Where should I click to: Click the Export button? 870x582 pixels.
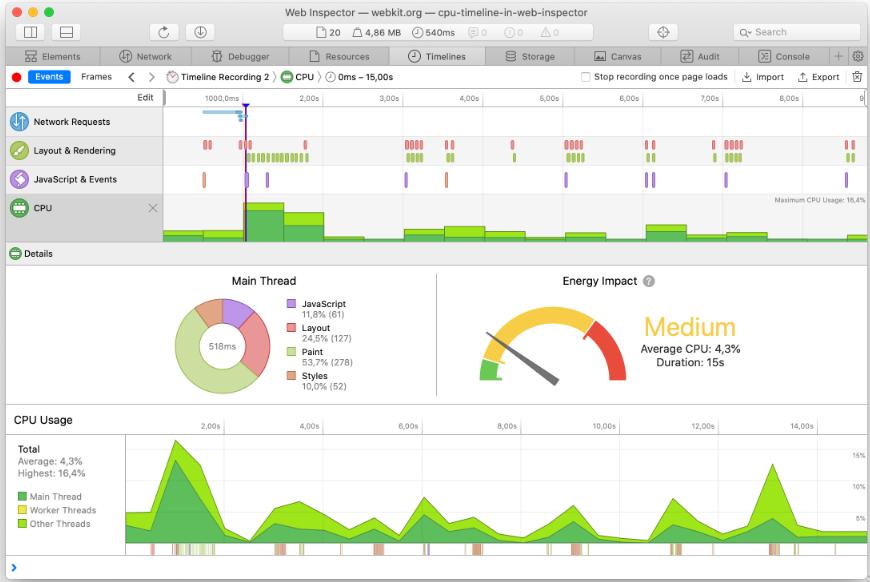coord(818,77)
